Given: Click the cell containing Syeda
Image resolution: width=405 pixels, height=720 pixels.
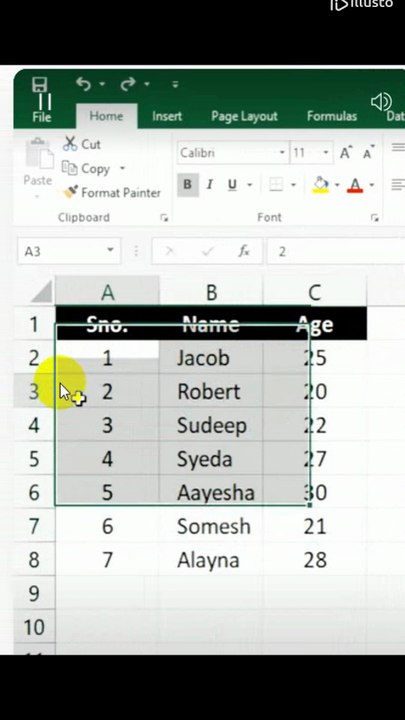Looking at the screenshot, I should pos(211,459).
